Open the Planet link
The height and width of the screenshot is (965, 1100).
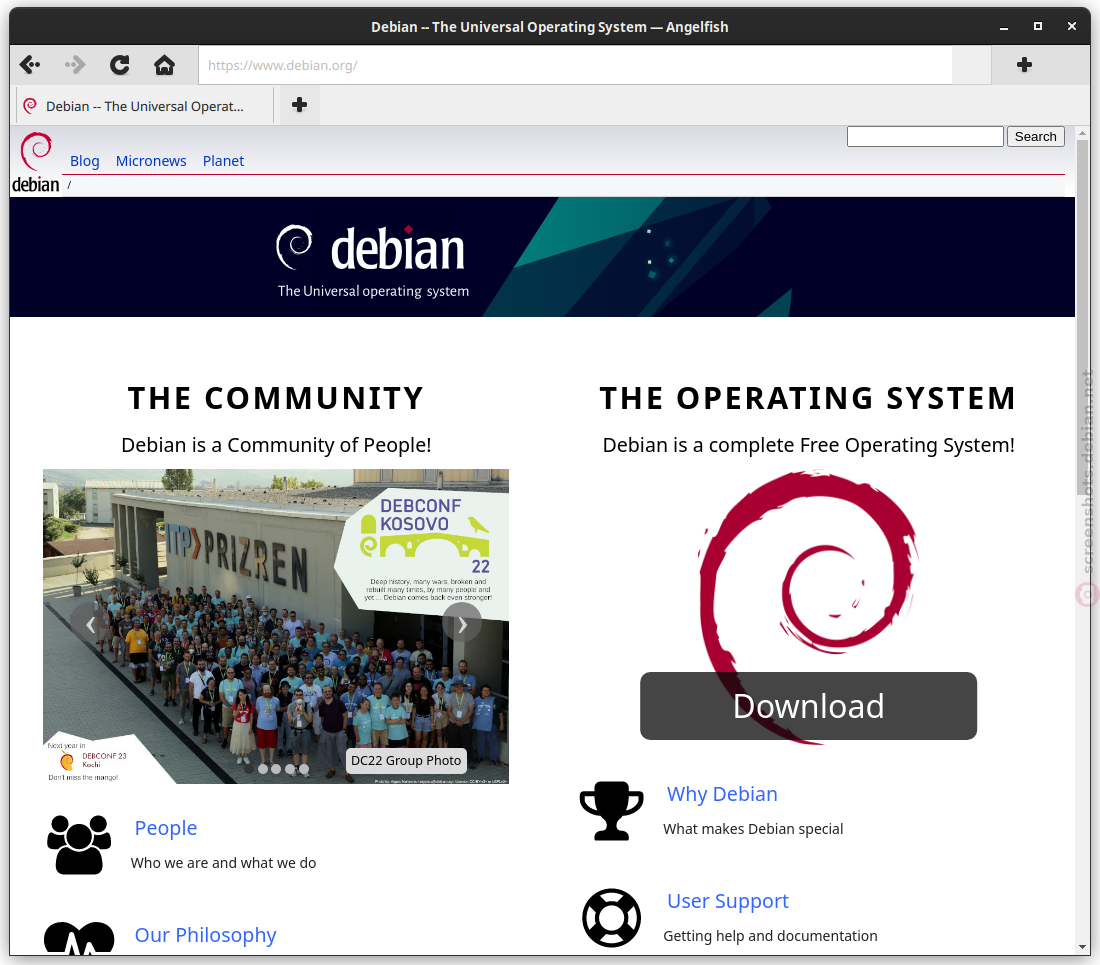(x=223, y=161)
